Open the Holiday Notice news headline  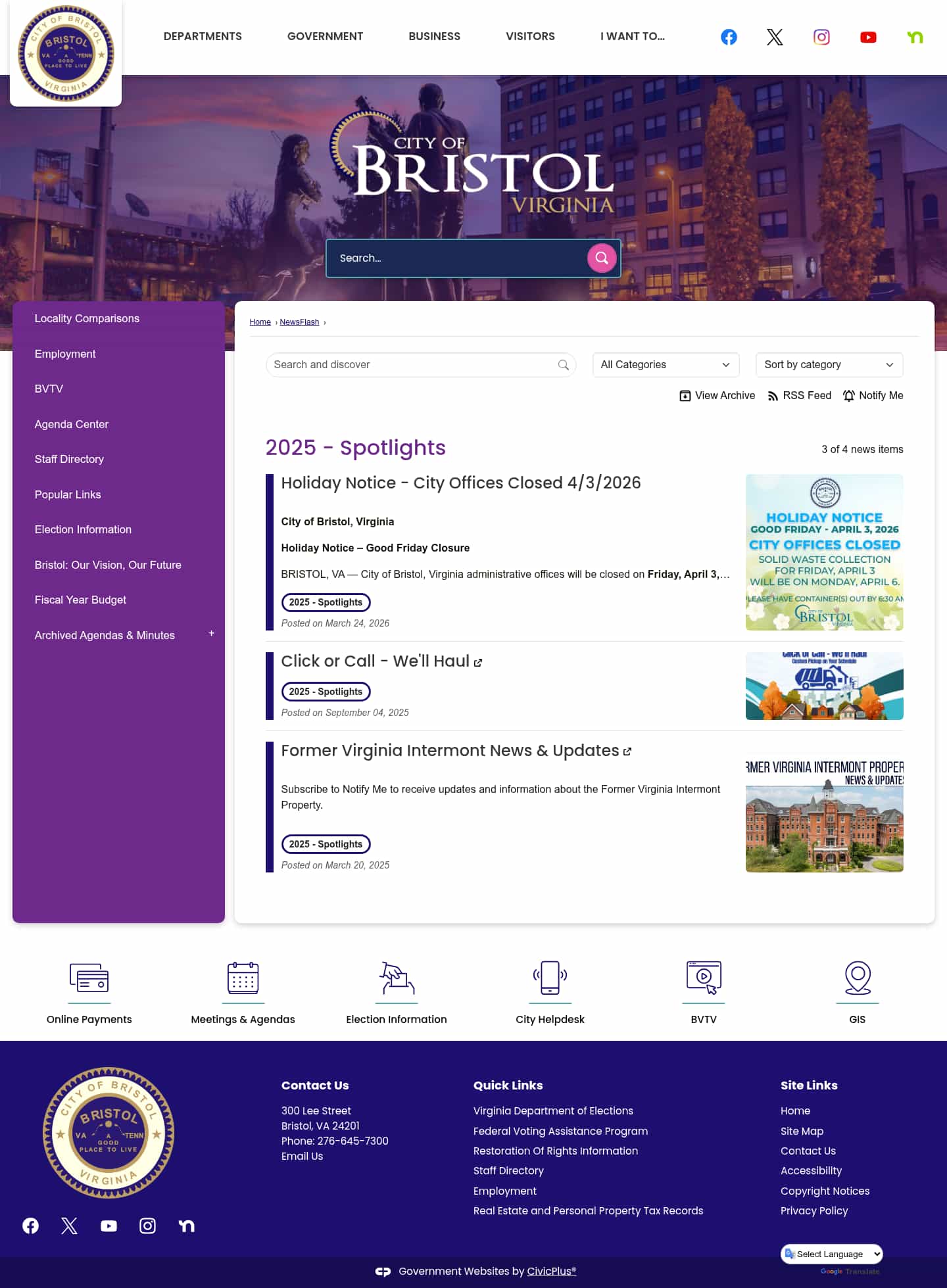(x=461, y=483)
